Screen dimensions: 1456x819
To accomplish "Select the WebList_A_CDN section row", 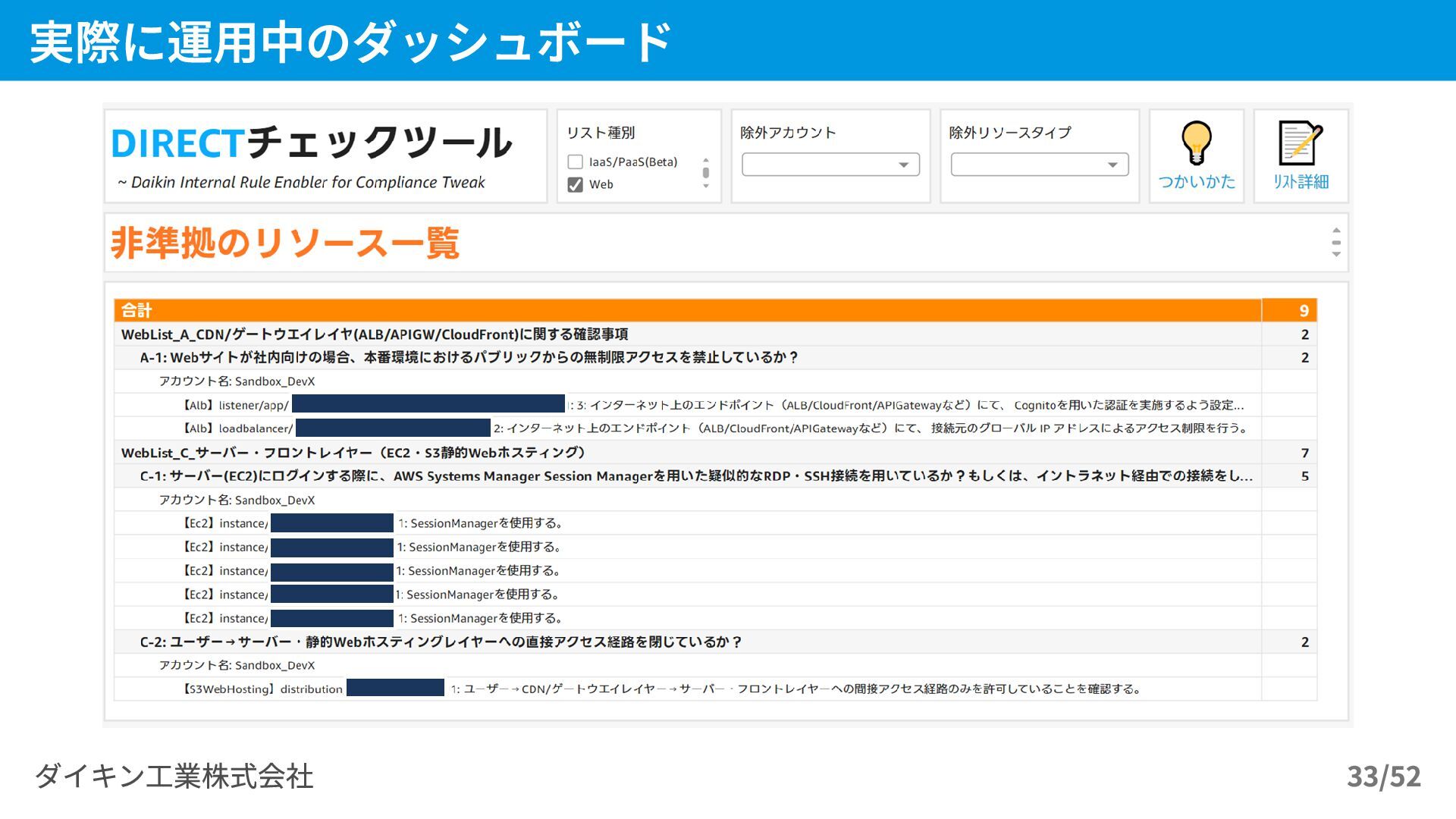I will 375,334.
